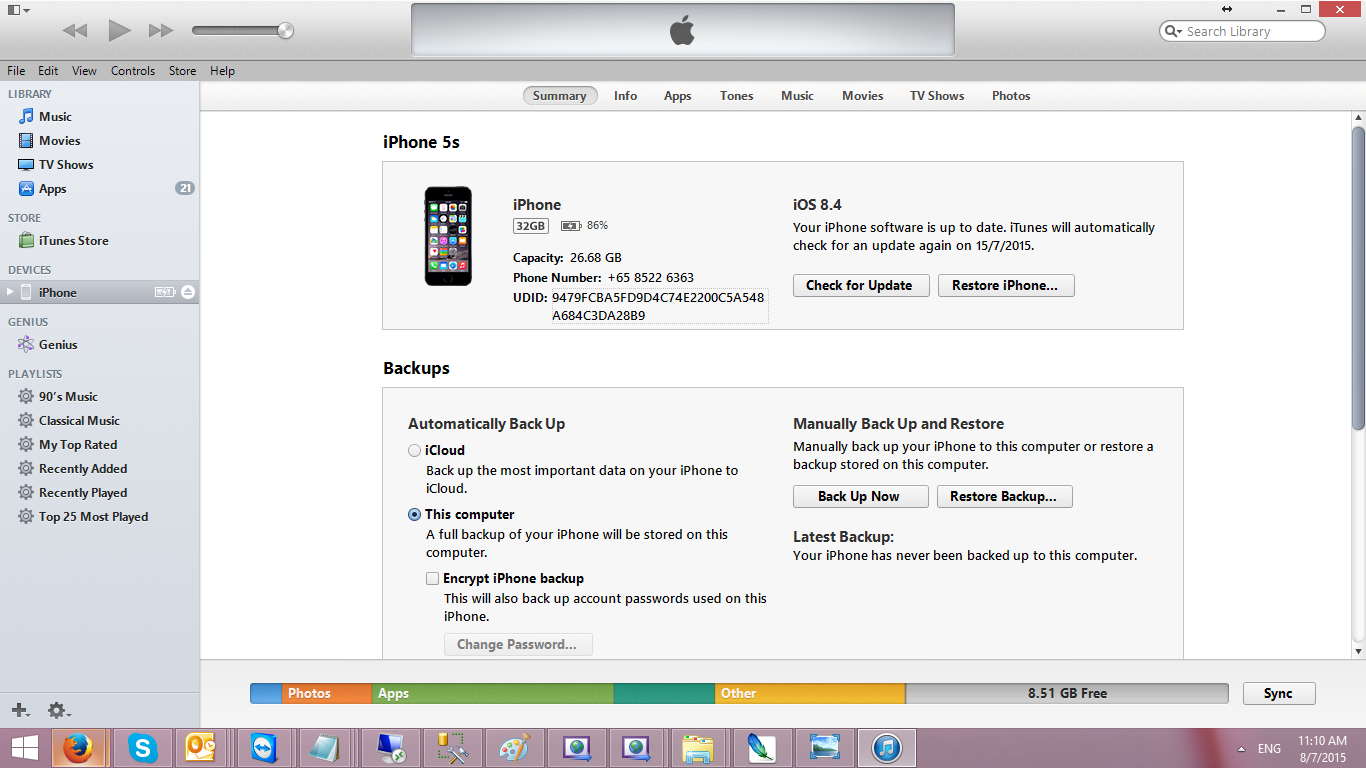Open TeamViewer from the taskbar

click(265, 748)
